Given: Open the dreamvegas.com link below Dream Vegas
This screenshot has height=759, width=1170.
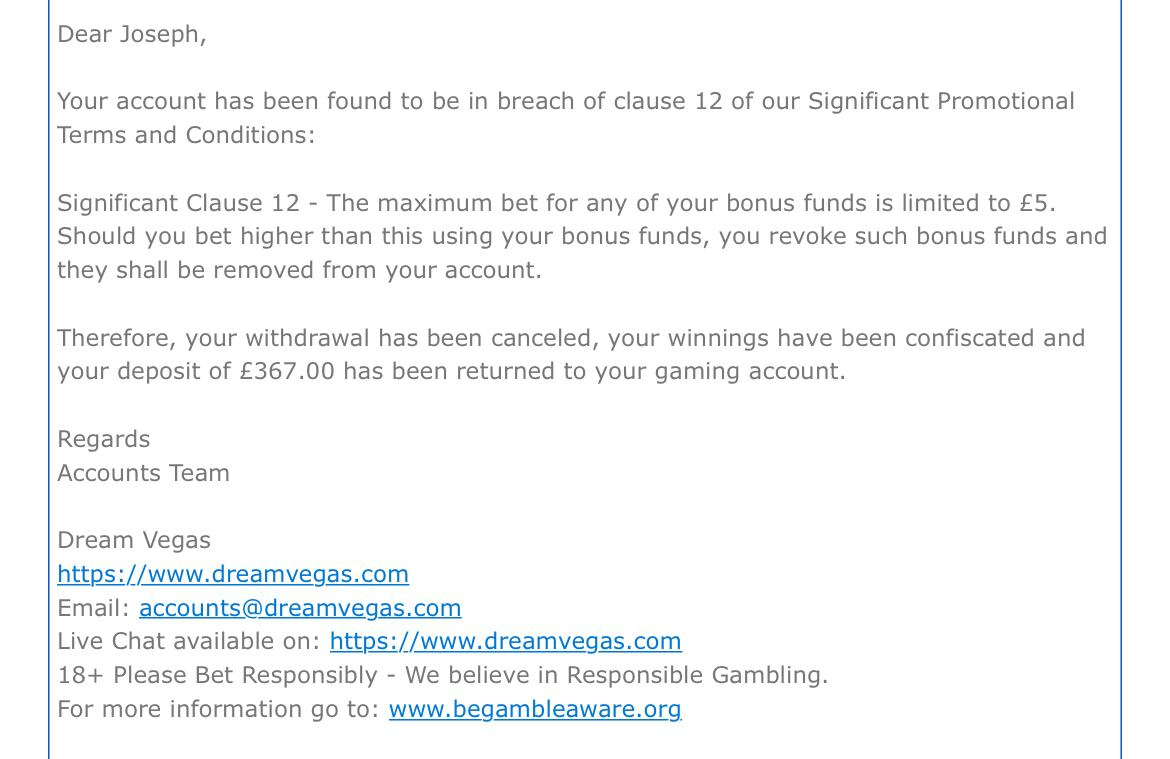Looking at the screenshot, I should point(233,574).
